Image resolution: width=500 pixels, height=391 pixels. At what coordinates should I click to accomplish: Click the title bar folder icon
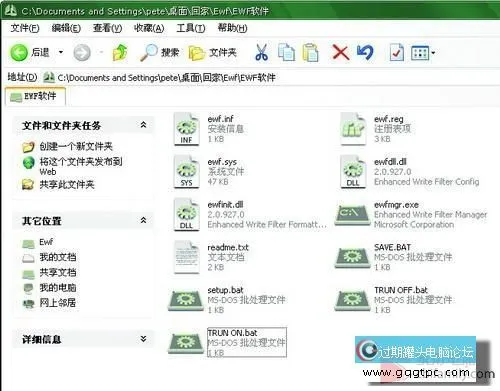coord(10,11)
